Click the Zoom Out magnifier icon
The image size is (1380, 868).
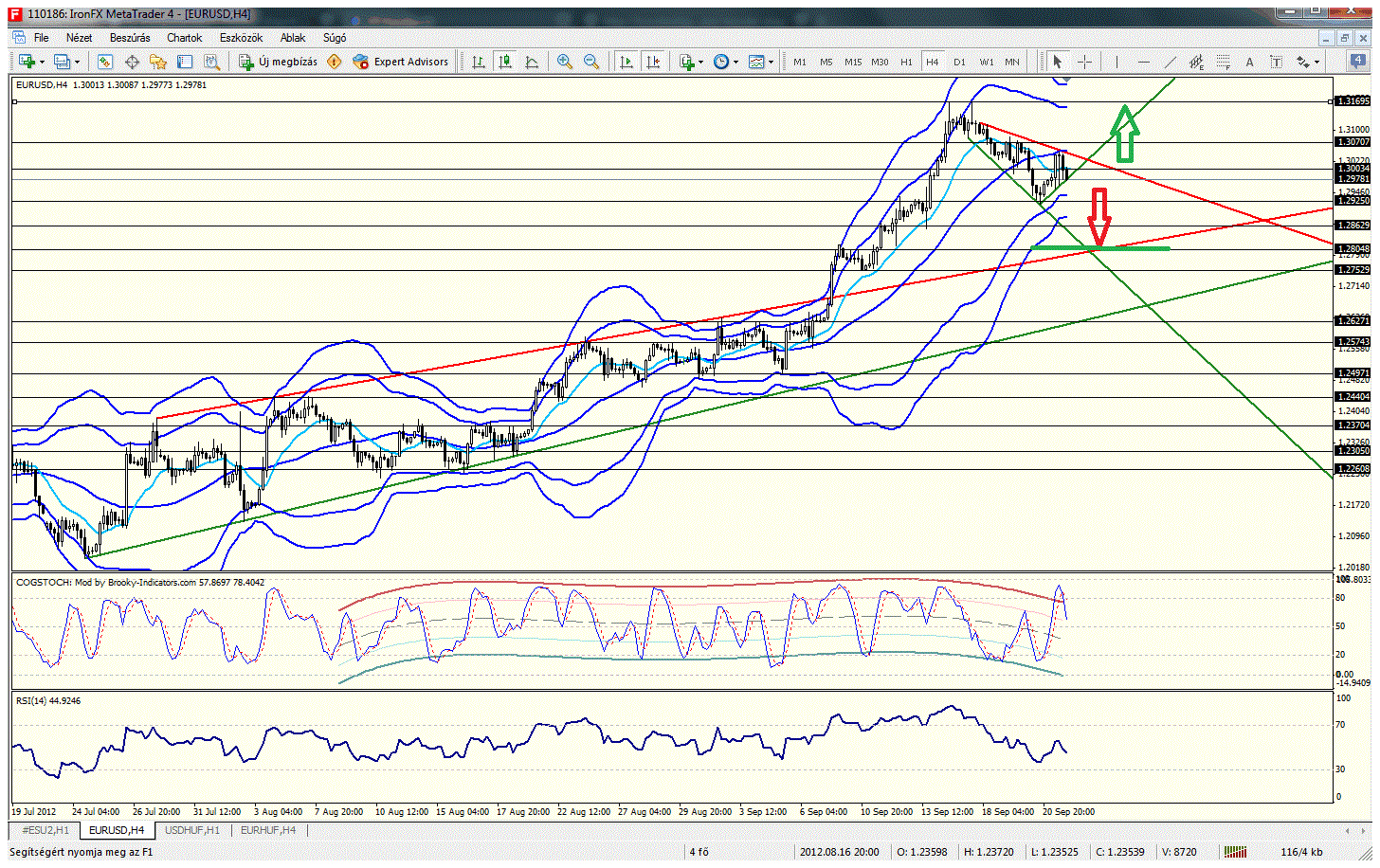[x=591, y=62]
